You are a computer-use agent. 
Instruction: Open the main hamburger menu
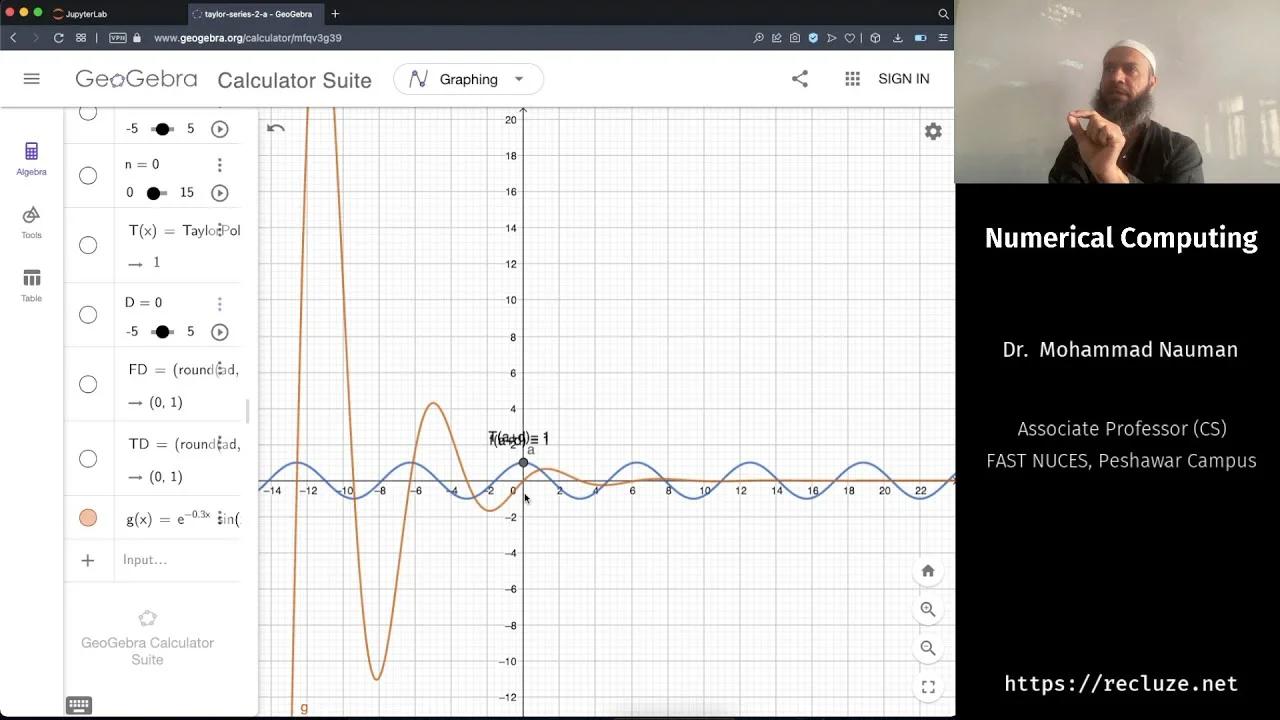[x=31, y=79]
